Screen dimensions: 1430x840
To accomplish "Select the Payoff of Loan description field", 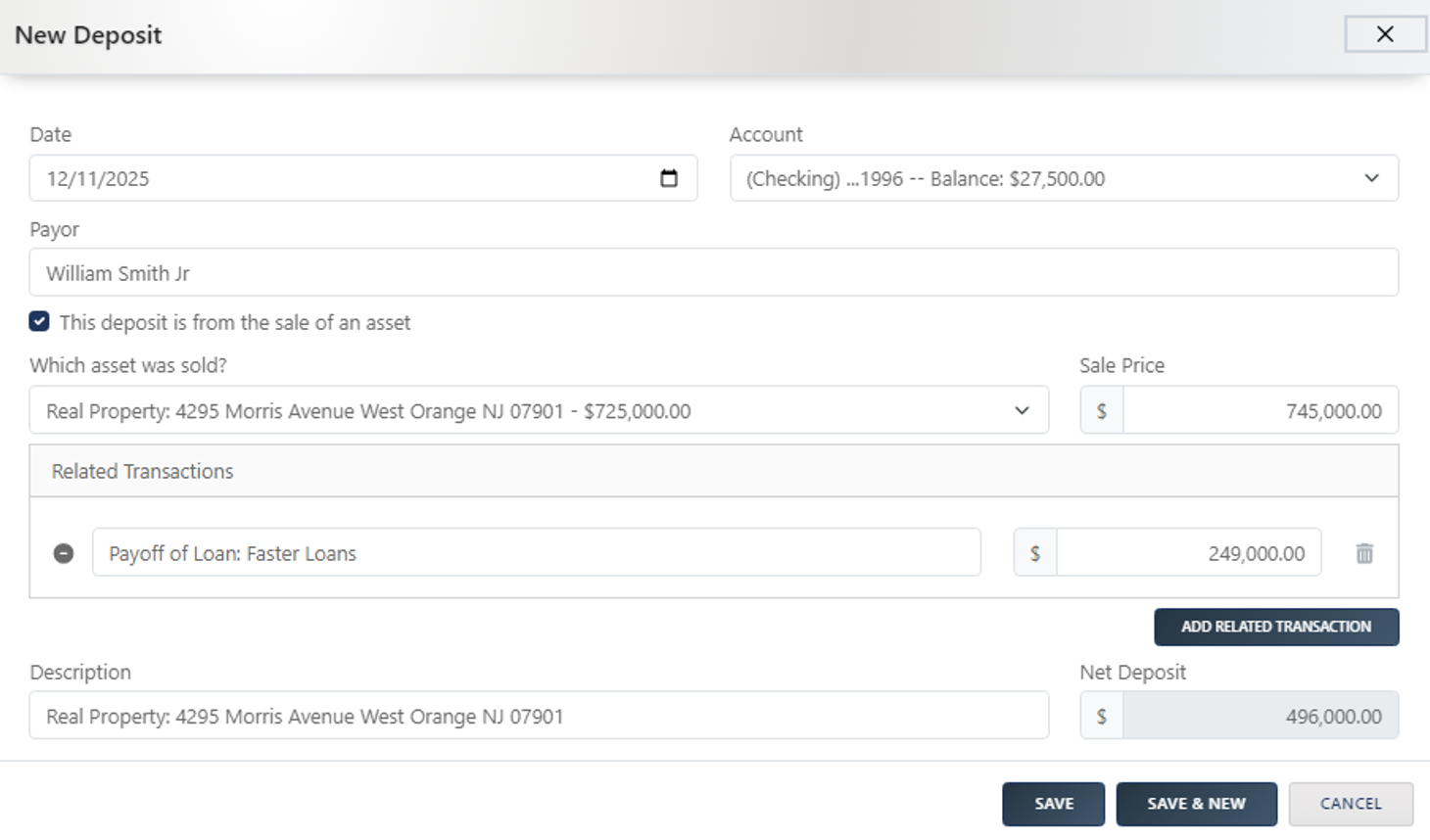I will click(x=536, y=553).
